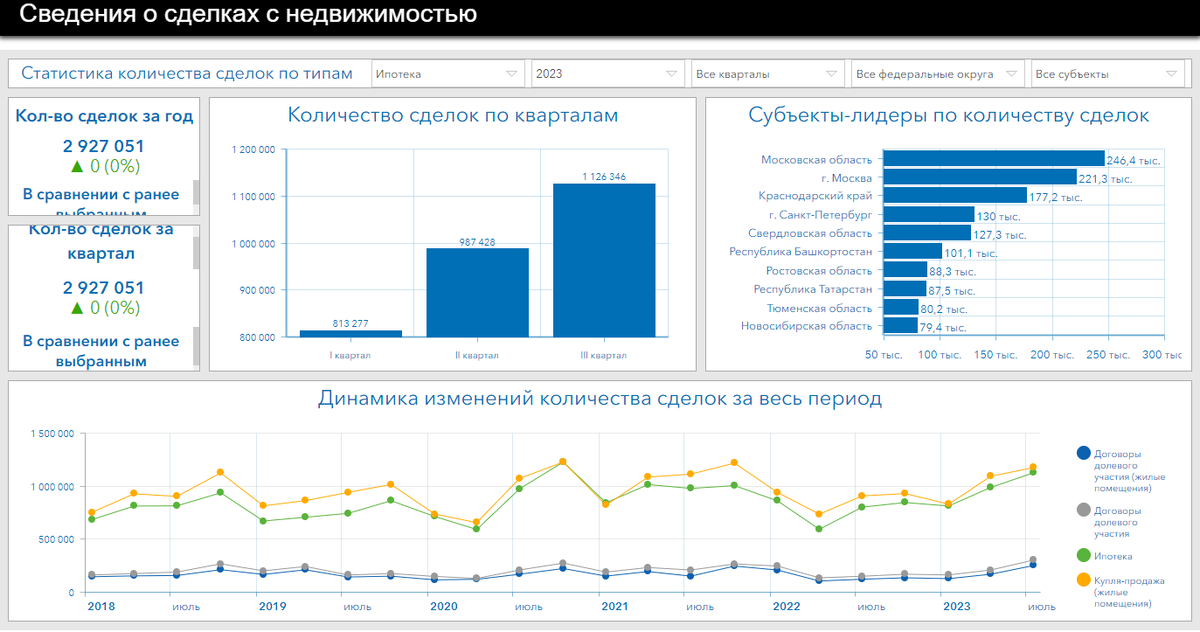The height and width of the screenshot is (632, 1200).
Task: Click the orange Купля-продажа legend marker
Action: click(x=1083, y=579)
